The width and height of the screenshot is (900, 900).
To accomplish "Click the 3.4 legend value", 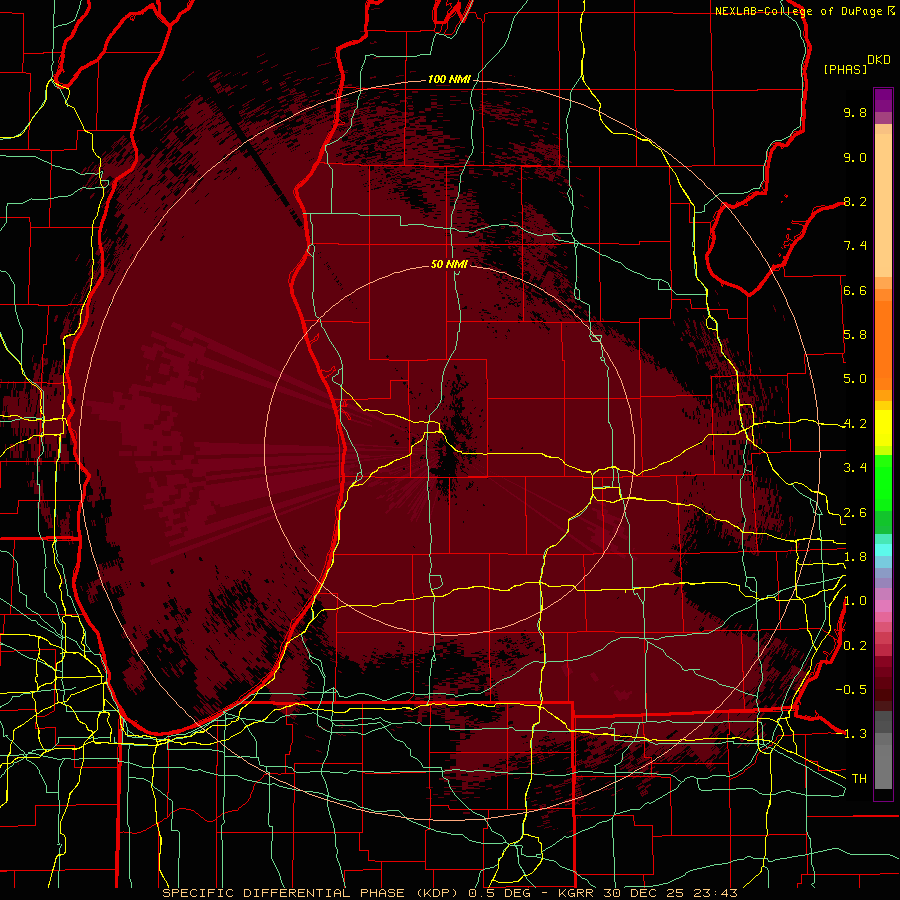I will click(855, 468).
